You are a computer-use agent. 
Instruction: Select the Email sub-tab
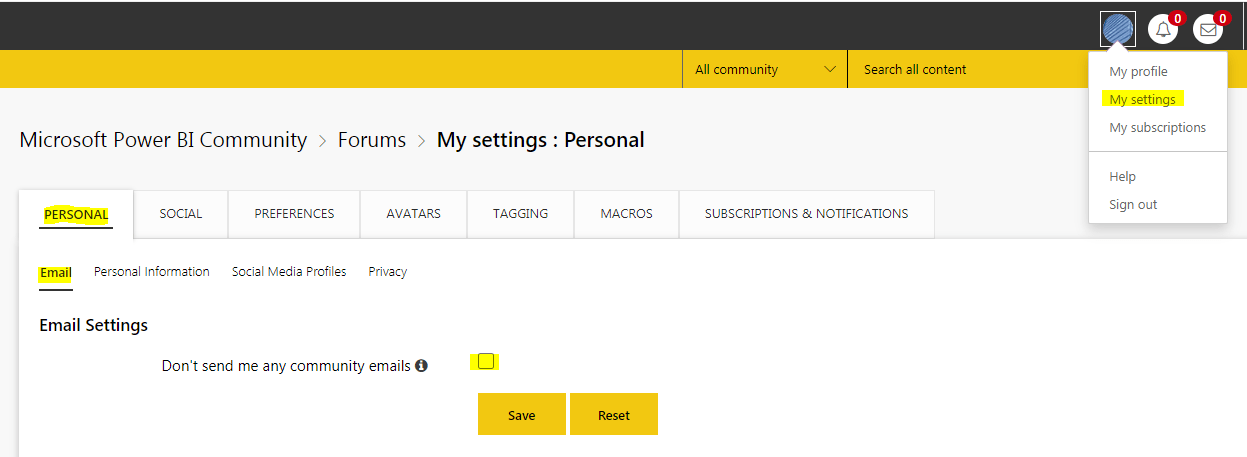point(56,273)
